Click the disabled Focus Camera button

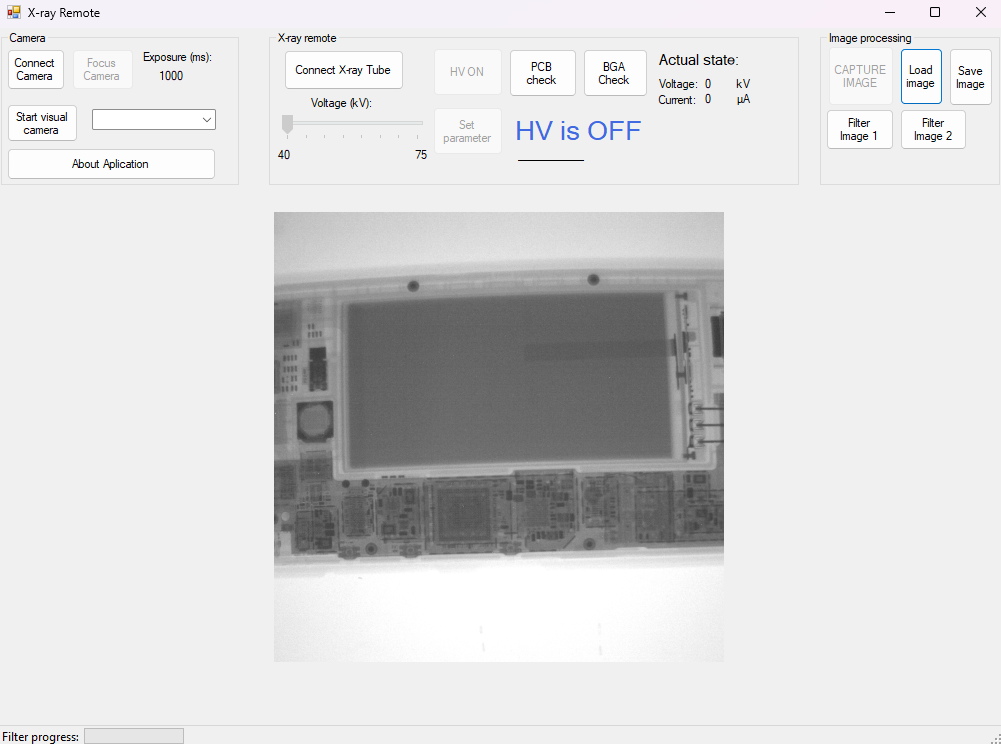tap(102, 70)
